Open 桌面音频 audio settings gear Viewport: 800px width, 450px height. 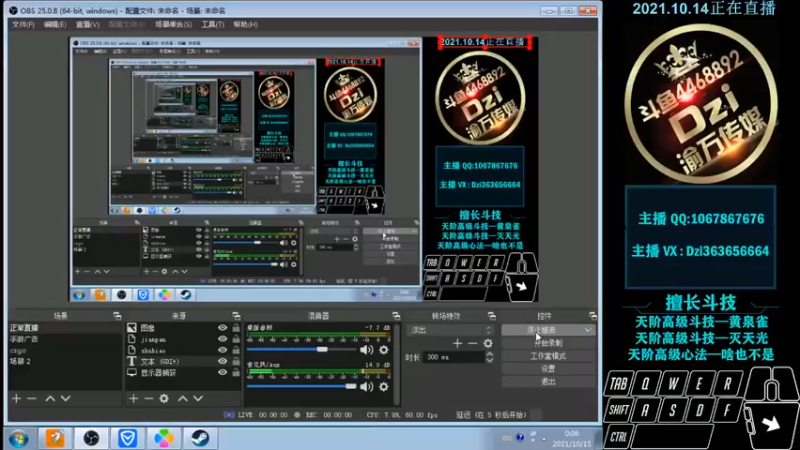point(384,350)
